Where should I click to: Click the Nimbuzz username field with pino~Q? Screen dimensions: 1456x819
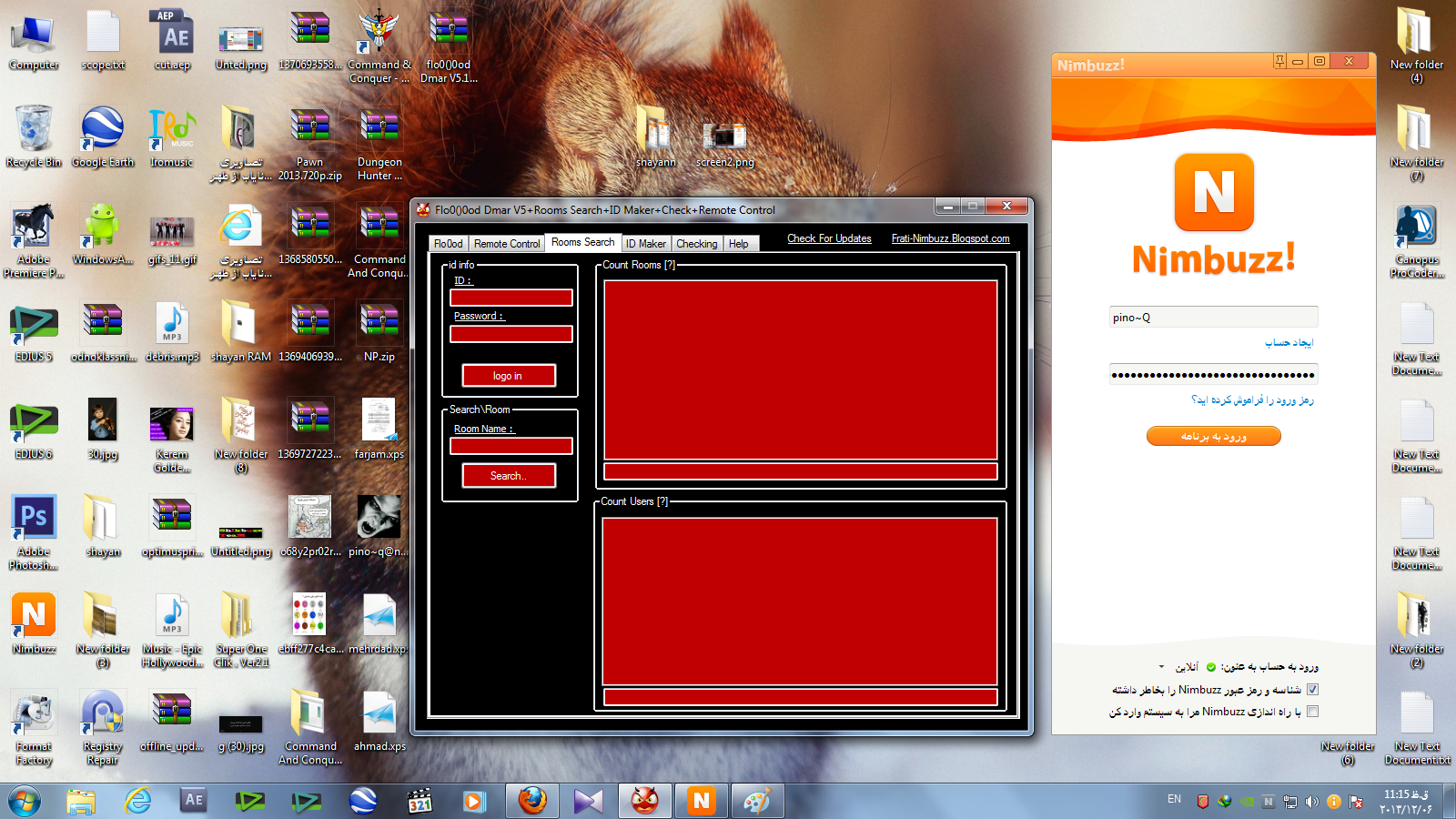point(1213,318)
